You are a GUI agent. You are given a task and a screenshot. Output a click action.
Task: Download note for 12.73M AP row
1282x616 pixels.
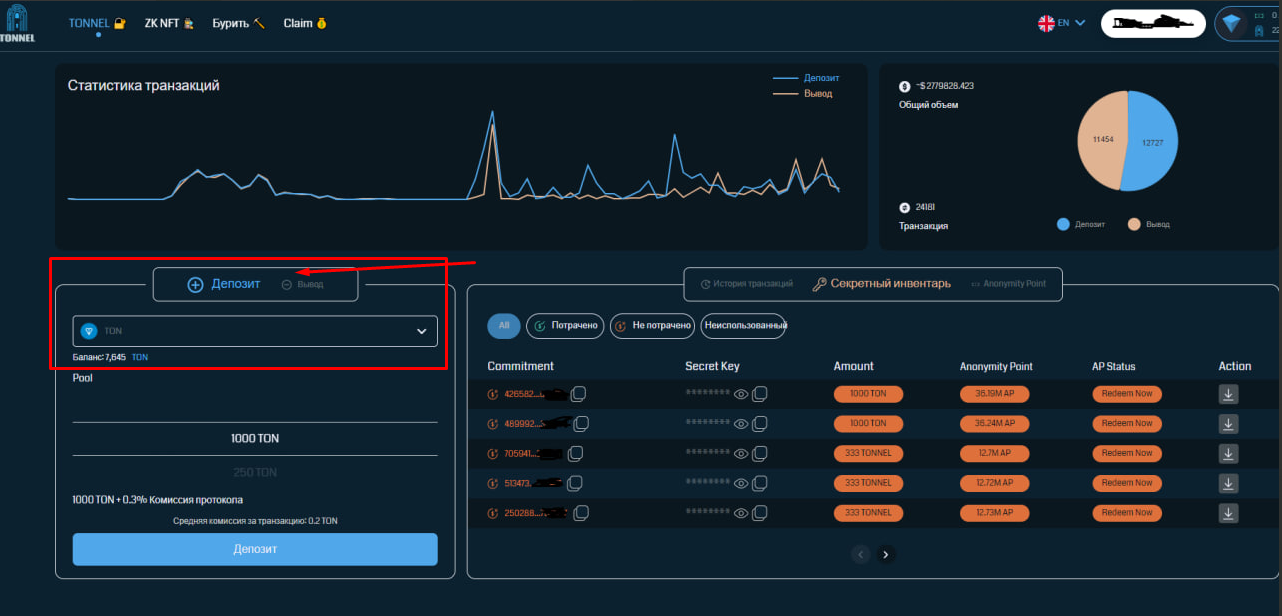1228,513
